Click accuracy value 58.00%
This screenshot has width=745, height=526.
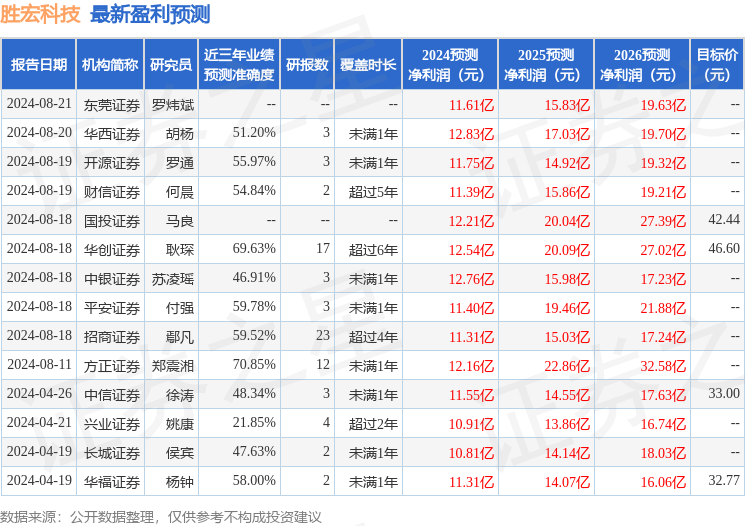(254, 480)
